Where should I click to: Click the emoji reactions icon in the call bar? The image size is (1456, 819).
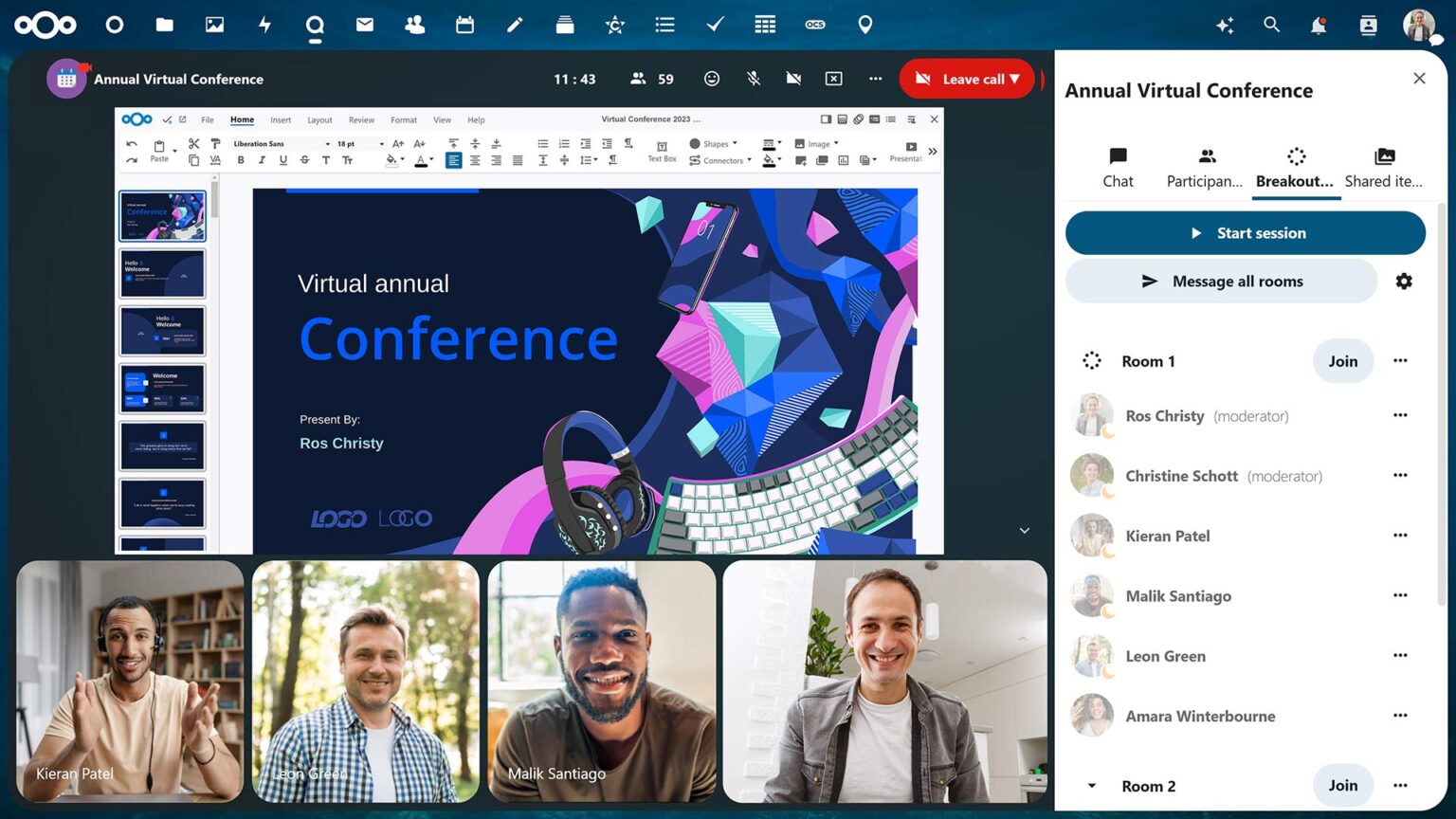coord(712,79)
